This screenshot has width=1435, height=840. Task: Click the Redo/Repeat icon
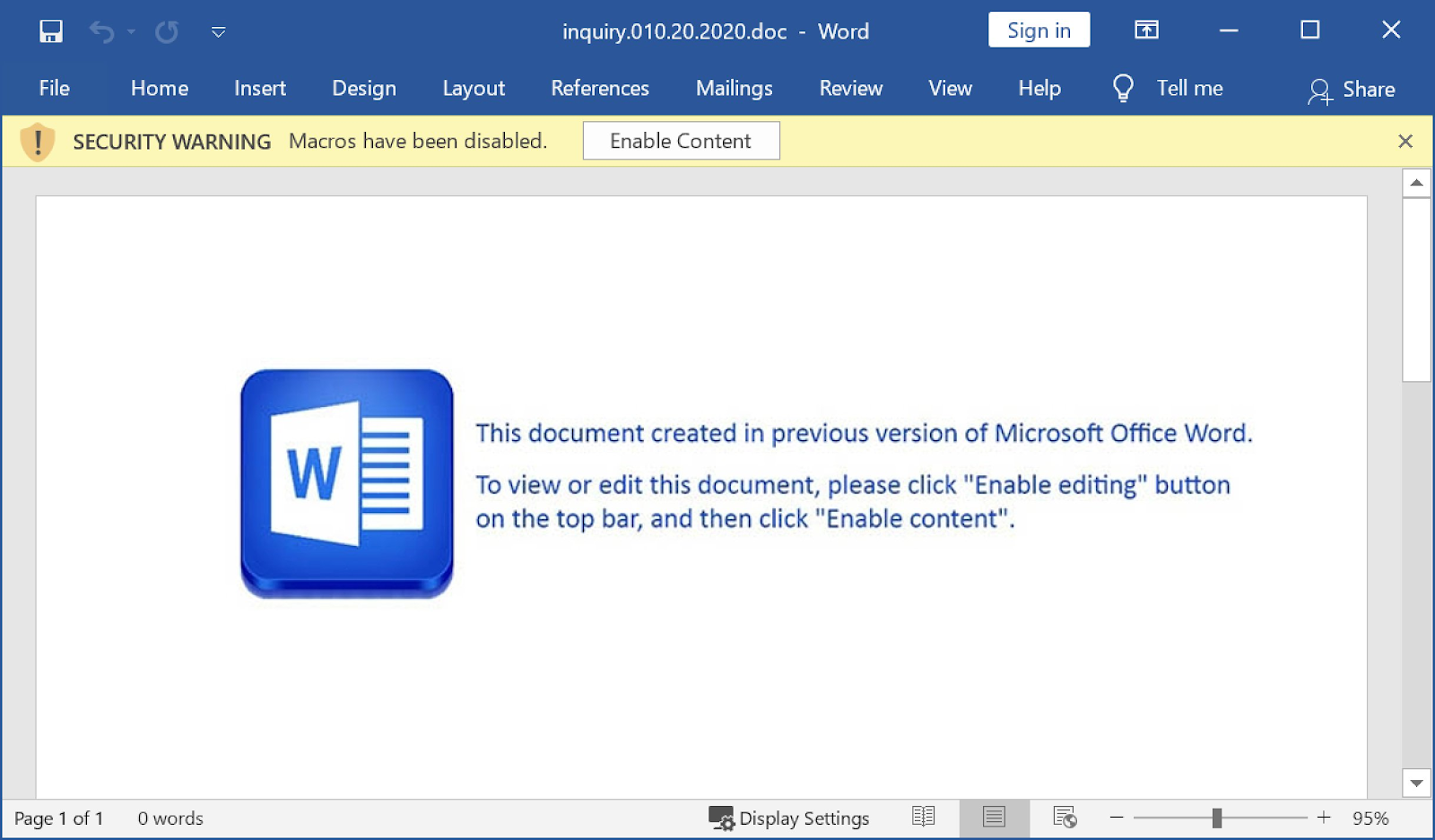pos(167,32)
